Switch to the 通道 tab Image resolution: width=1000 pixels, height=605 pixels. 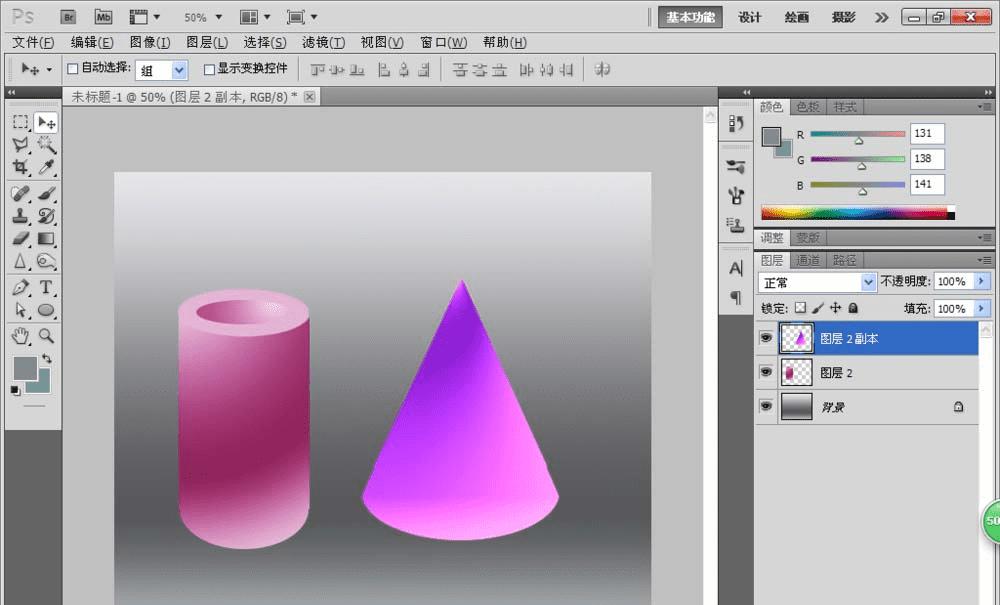(x=808, y=260)
